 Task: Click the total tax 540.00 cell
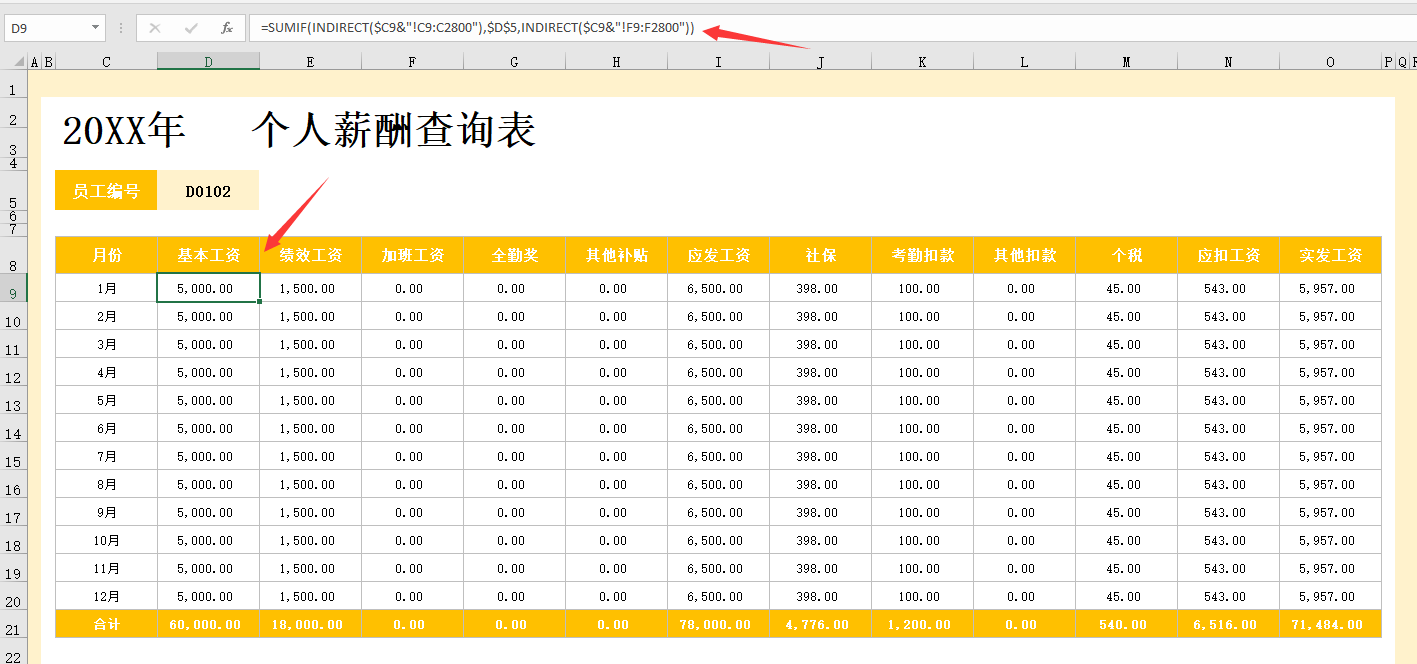pos(1126,624)
